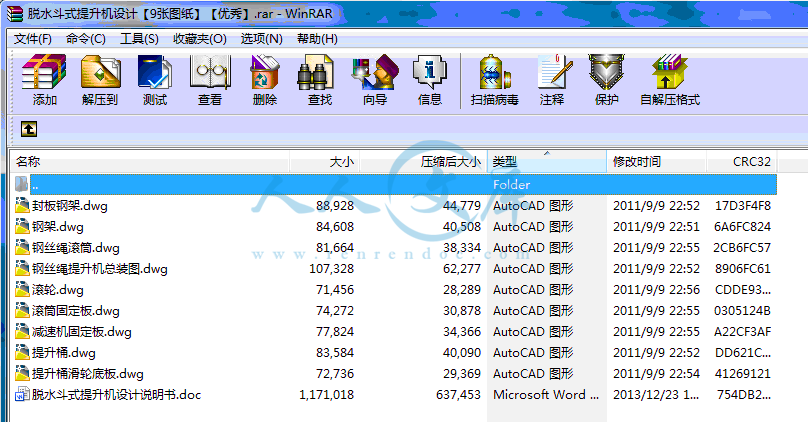Click the compressed size 62,277
Viewport: 808px width, 422px height.
click(x=462, y=269)
